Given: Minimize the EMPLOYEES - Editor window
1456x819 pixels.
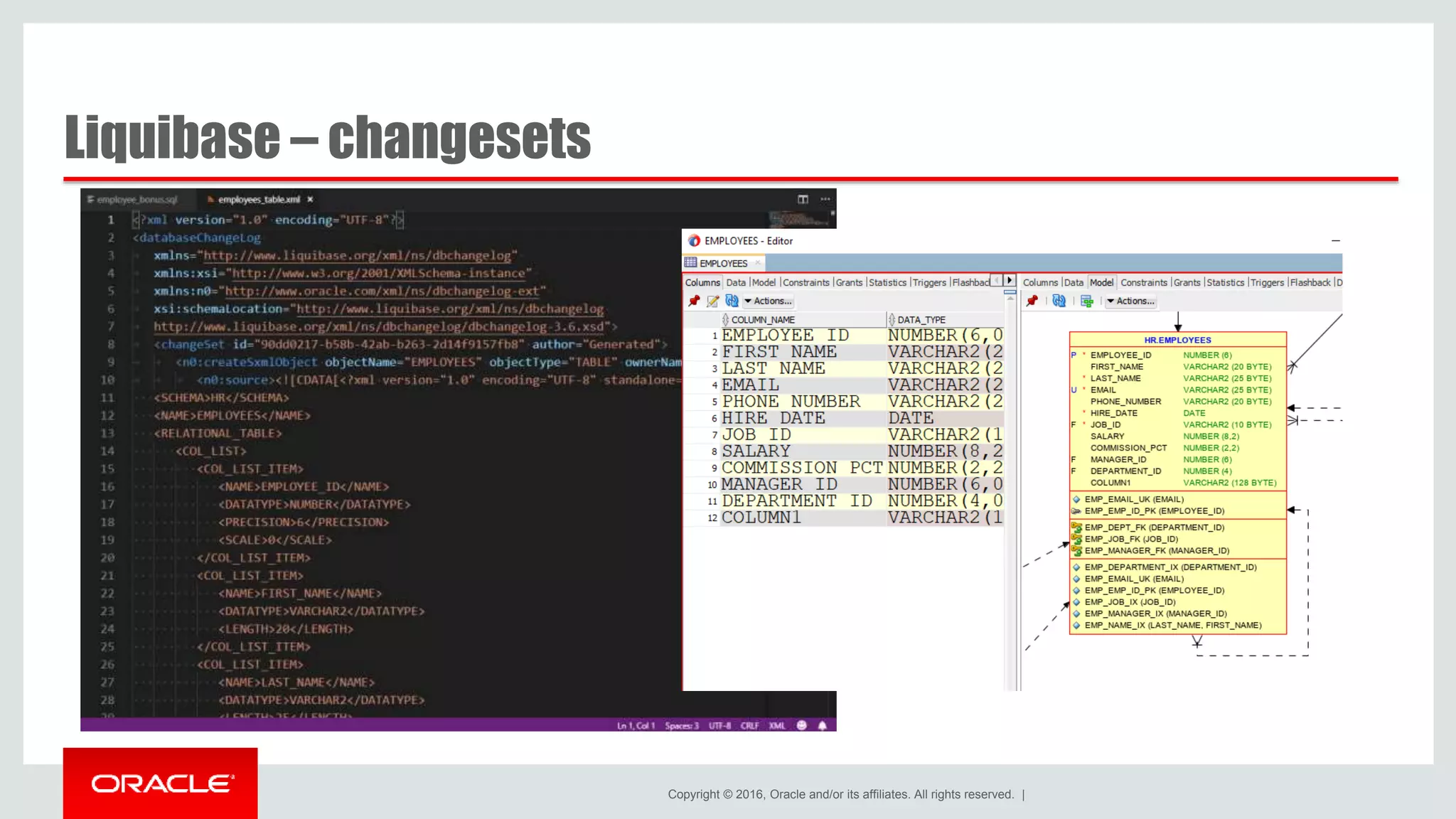Looking at the screenshot, I should pos(1335,241).
